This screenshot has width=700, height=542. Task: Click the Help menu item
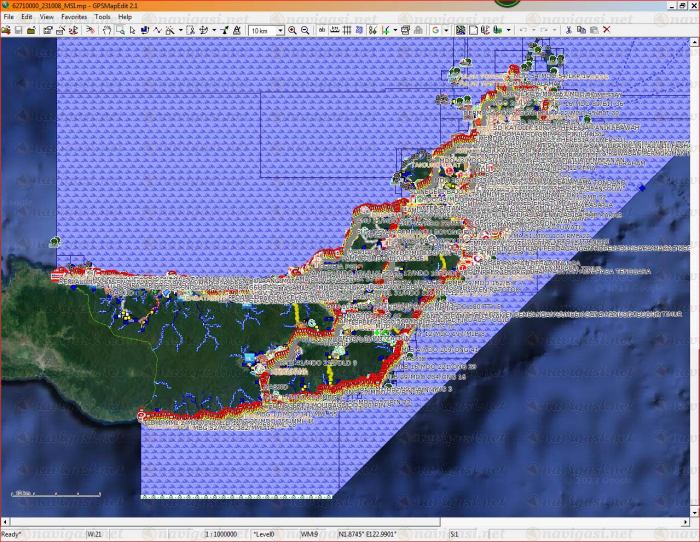125,17
